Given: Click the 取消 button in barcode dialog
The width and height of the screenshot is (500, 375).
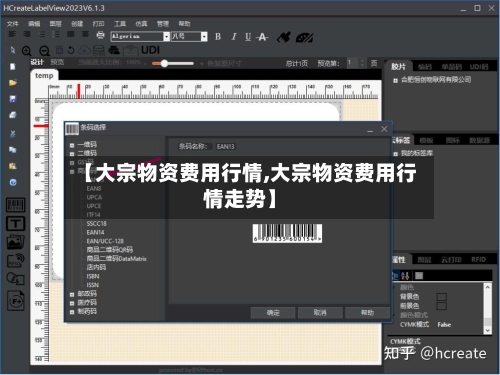Looking at the screenshot, I should click(x=320, y=313).
